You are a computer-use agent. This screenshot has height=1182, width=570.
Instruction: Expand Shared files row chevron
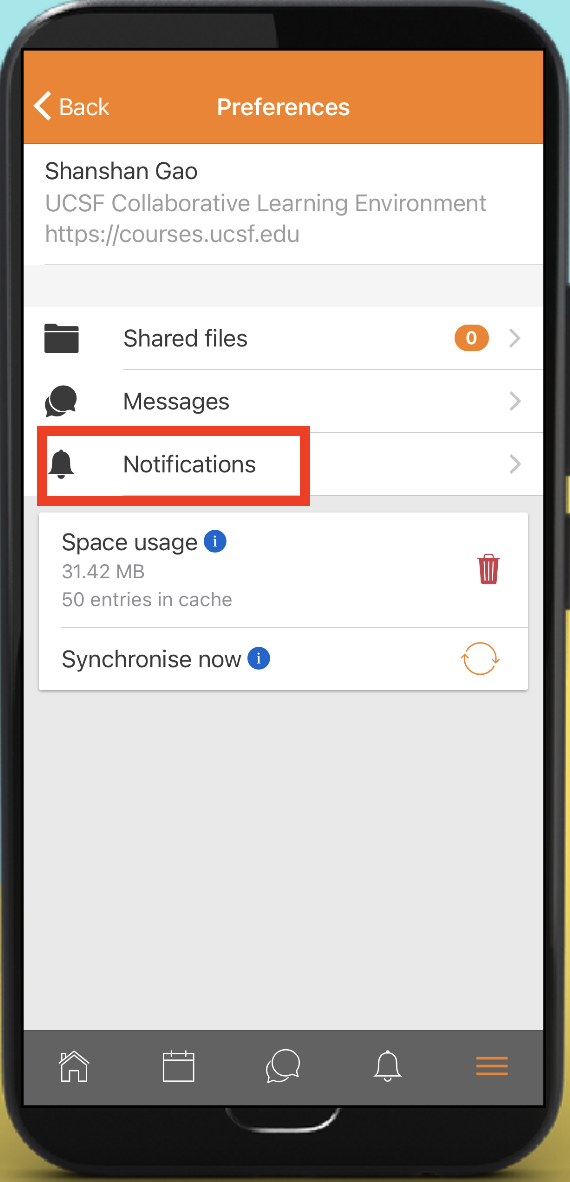[x=515, y=338]
